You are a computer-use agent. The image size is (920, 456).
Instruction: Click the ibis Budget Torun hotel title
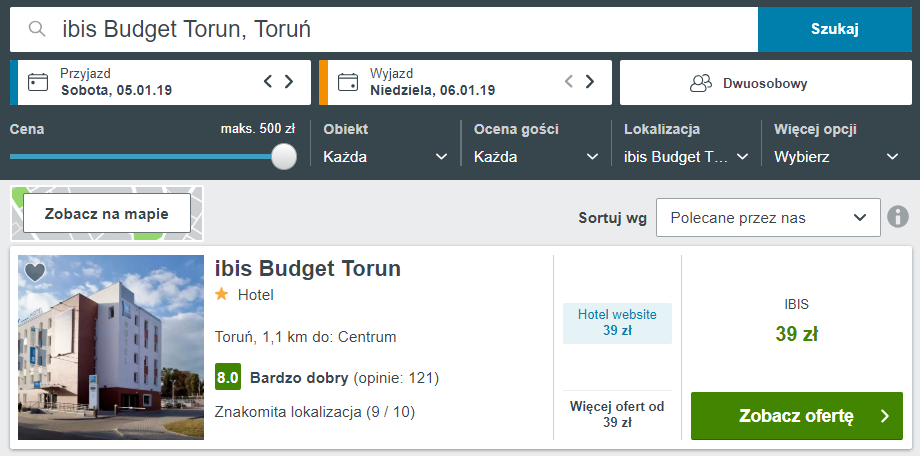pyautogui.click(x=308, y=268)
